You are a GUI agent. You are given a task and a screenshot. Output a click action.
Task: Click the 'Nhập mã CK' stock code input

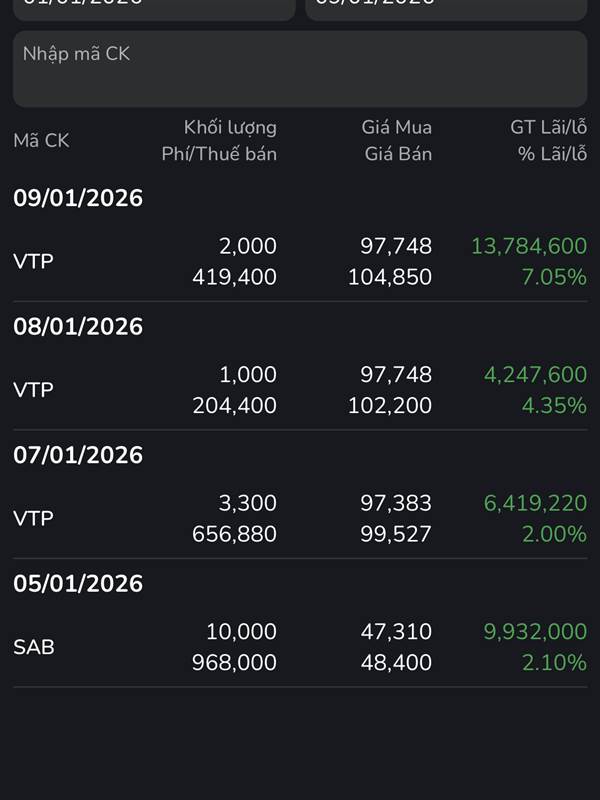(x=300, y=68)
